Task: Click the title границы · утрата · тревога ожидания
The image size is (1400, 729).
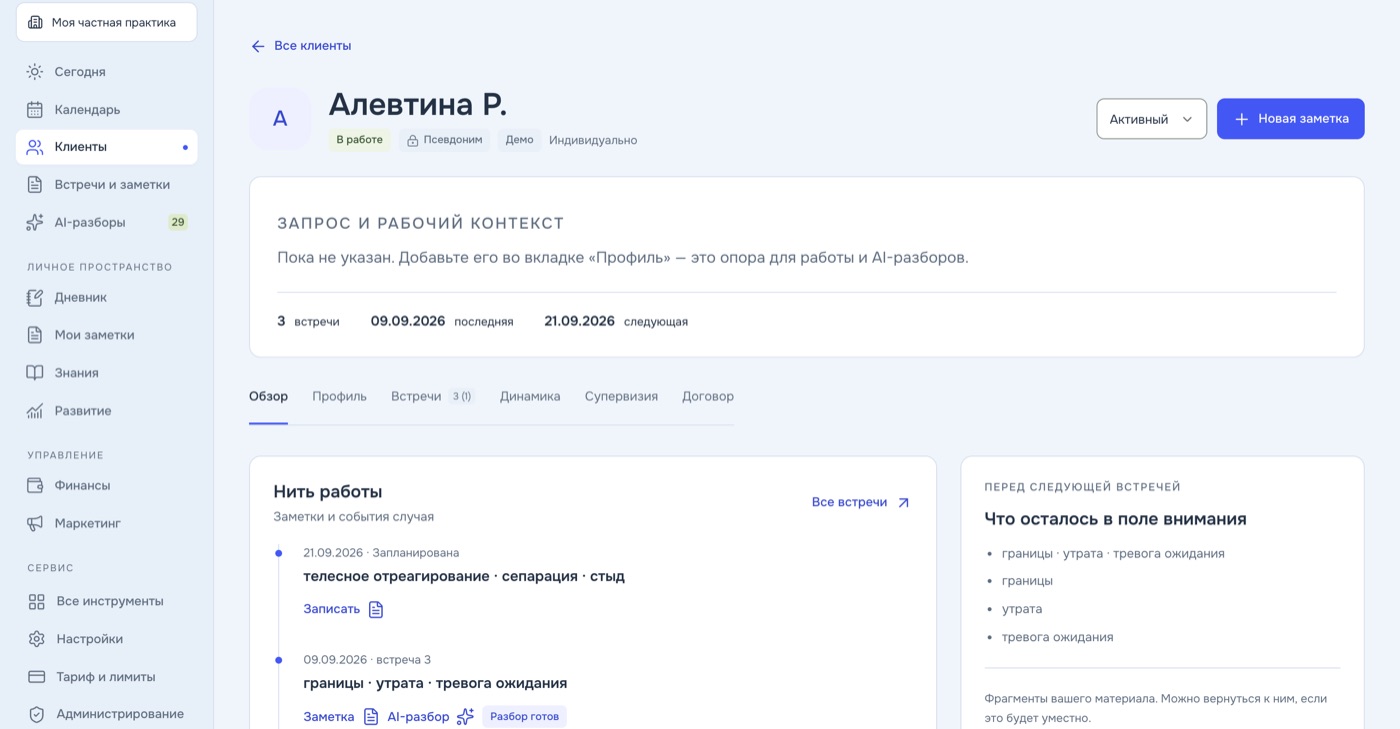Action: pos(435,684)
